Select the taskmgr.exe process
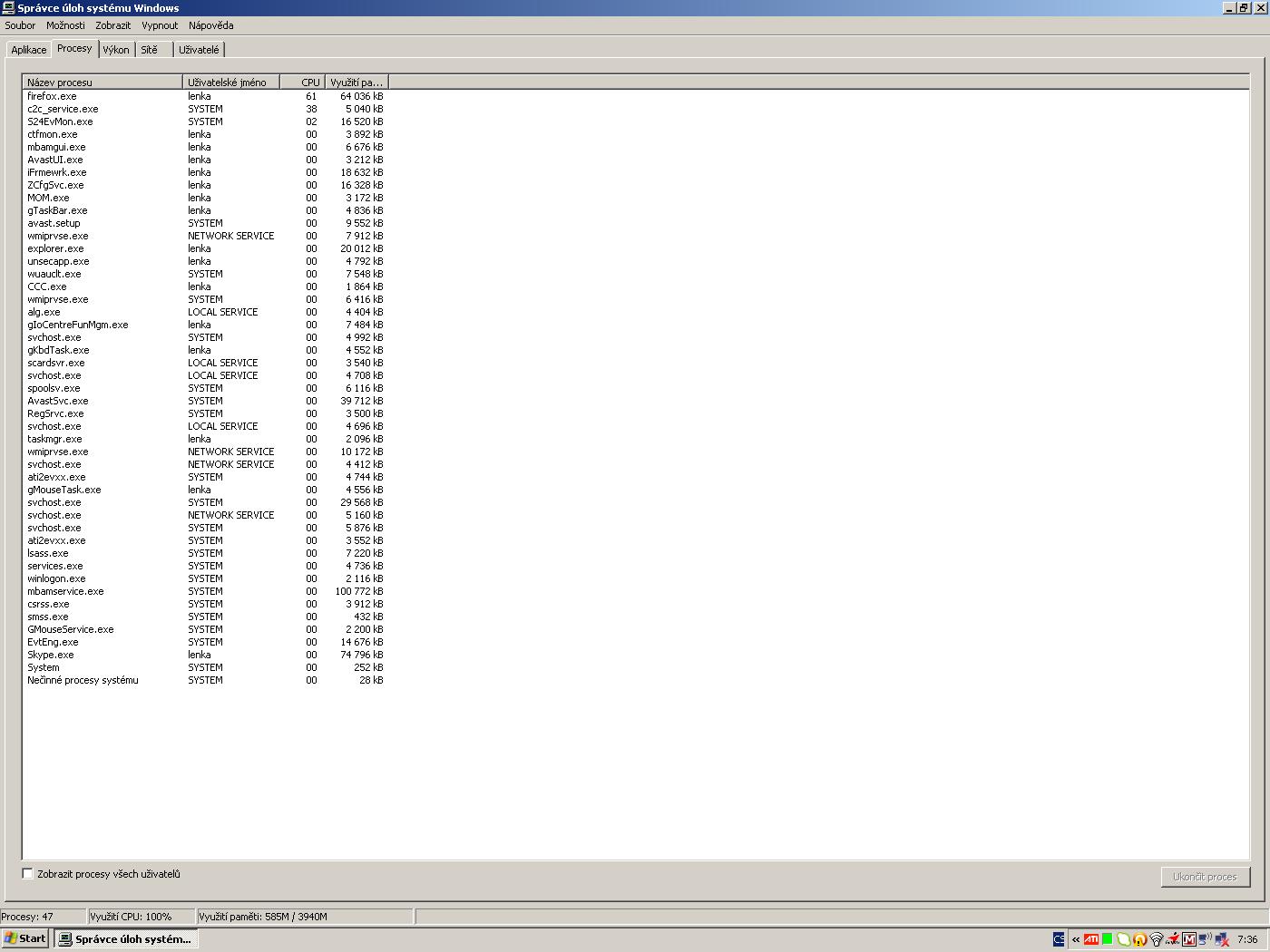The image size is (1270, 952). 205,439
